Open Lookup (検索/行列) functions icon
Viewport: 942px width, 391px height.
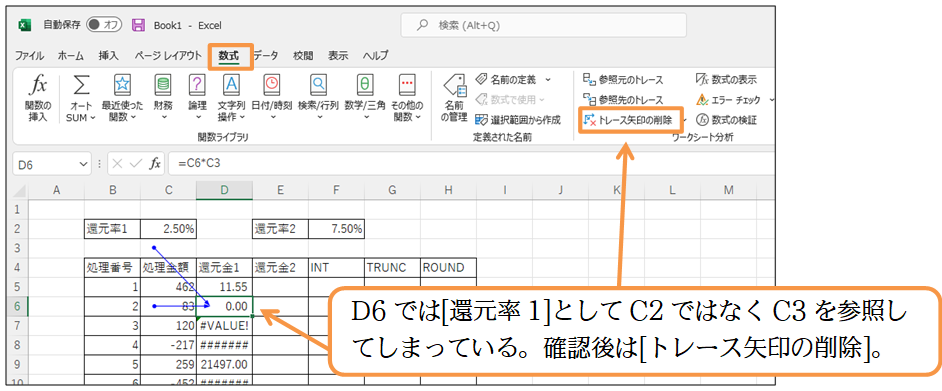318,85
